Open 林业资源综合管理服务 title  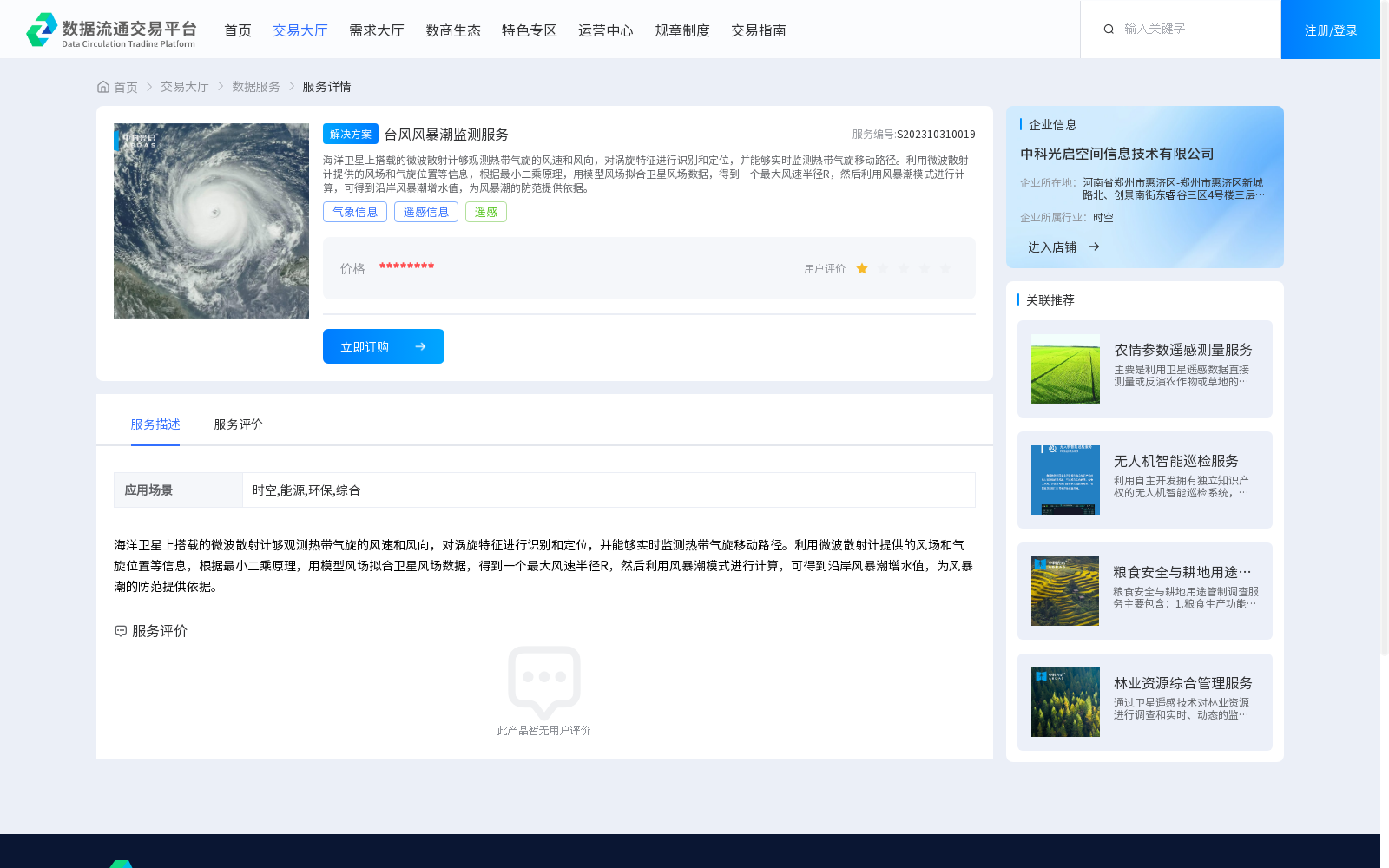pyautogui.click(x=1183, y=683)
